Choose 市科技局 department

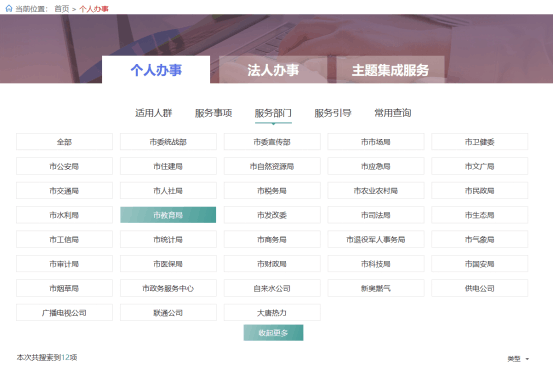coord(376,264)
